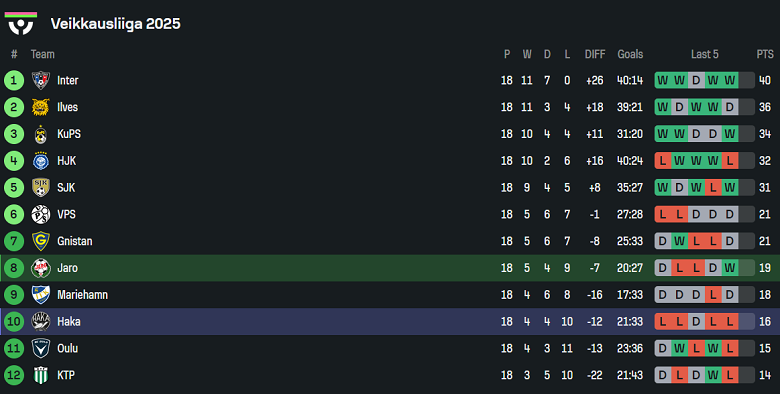Open the SJK shield logo
Image resolution: width=780 pixels, height=394 pixels.
coord(41,188)
